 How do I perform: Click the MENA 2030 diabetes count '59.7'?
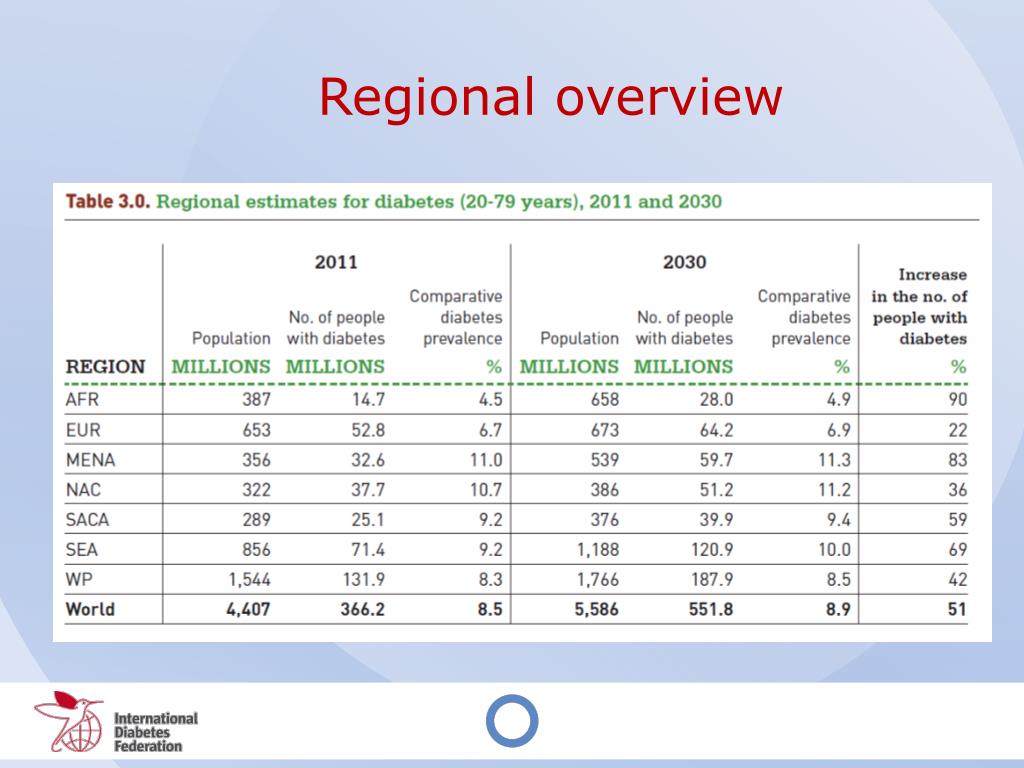point(716,460)
